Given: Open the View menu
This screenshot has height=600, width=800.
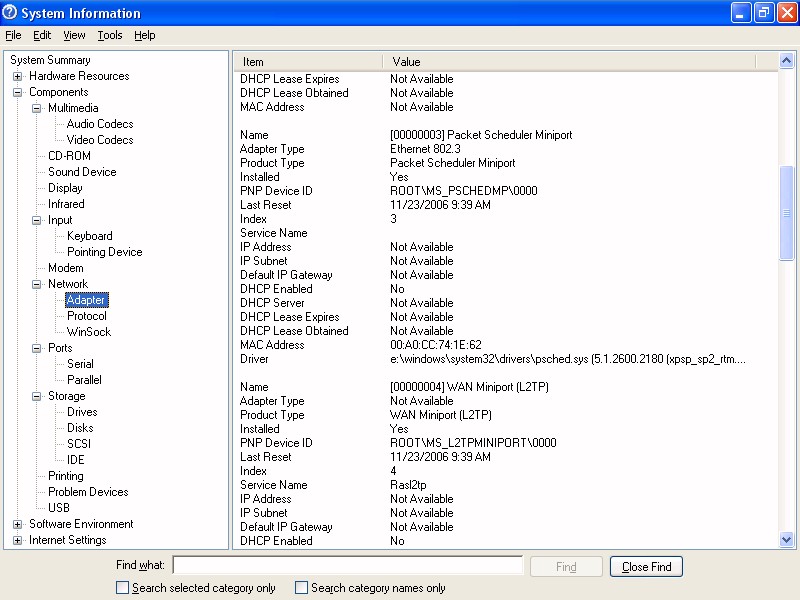Looking at the screenshot, I should tap(75, 35).
